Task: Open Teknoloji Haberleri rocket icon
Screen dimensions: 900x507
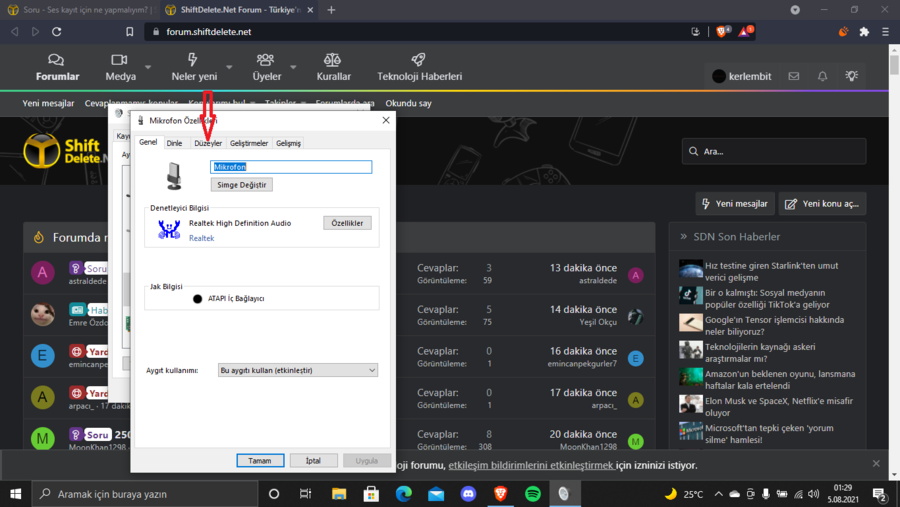Action: [418, 61]
